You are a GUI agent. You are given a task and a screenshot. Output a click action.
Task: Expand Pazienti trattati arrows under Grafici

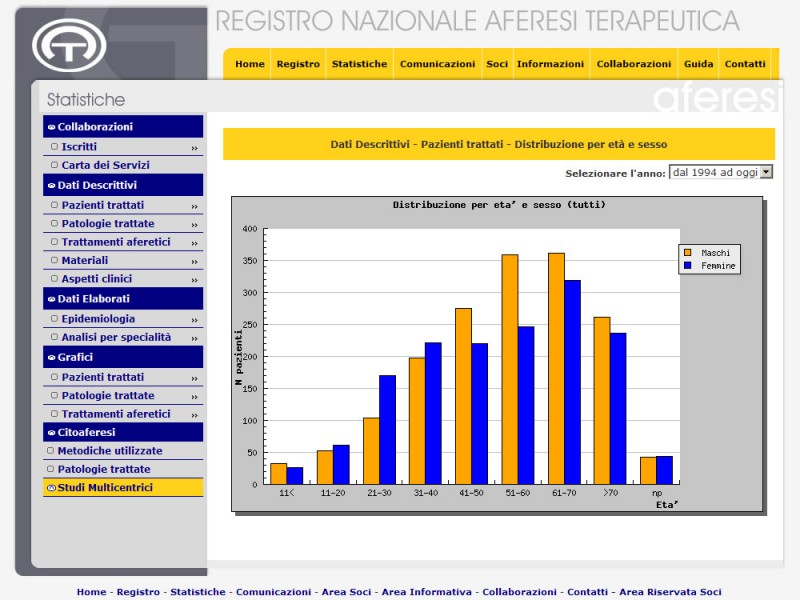[194, 379]
